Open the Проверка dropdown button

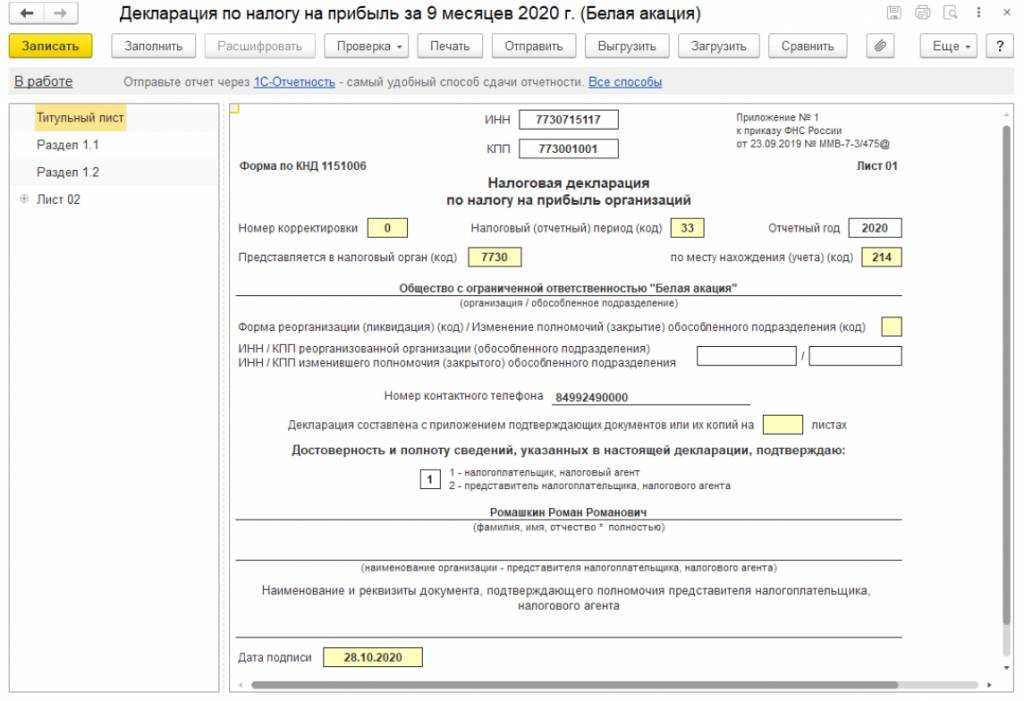pyautogui.click(x=371, y=46)
